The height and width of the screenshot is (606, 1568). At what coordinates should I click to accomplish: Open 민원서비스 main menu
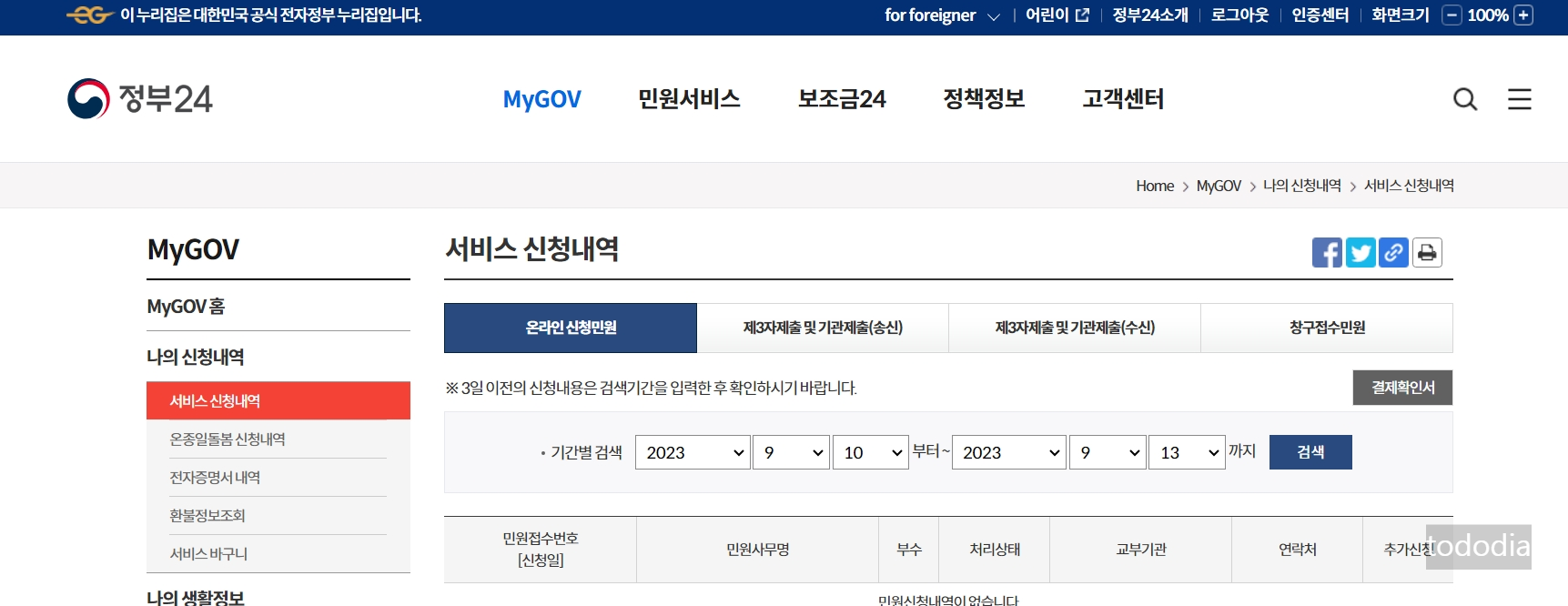click(x=689, y=99)
